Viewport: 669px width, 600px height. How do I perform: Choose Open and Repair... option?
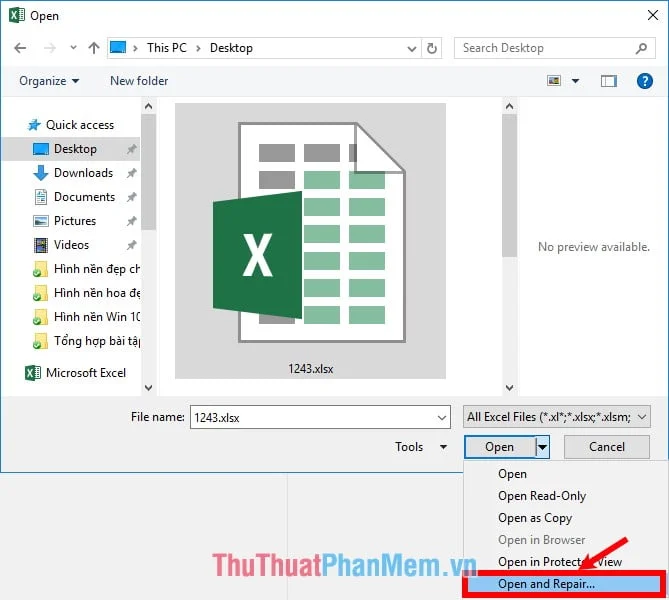point(564,584)
